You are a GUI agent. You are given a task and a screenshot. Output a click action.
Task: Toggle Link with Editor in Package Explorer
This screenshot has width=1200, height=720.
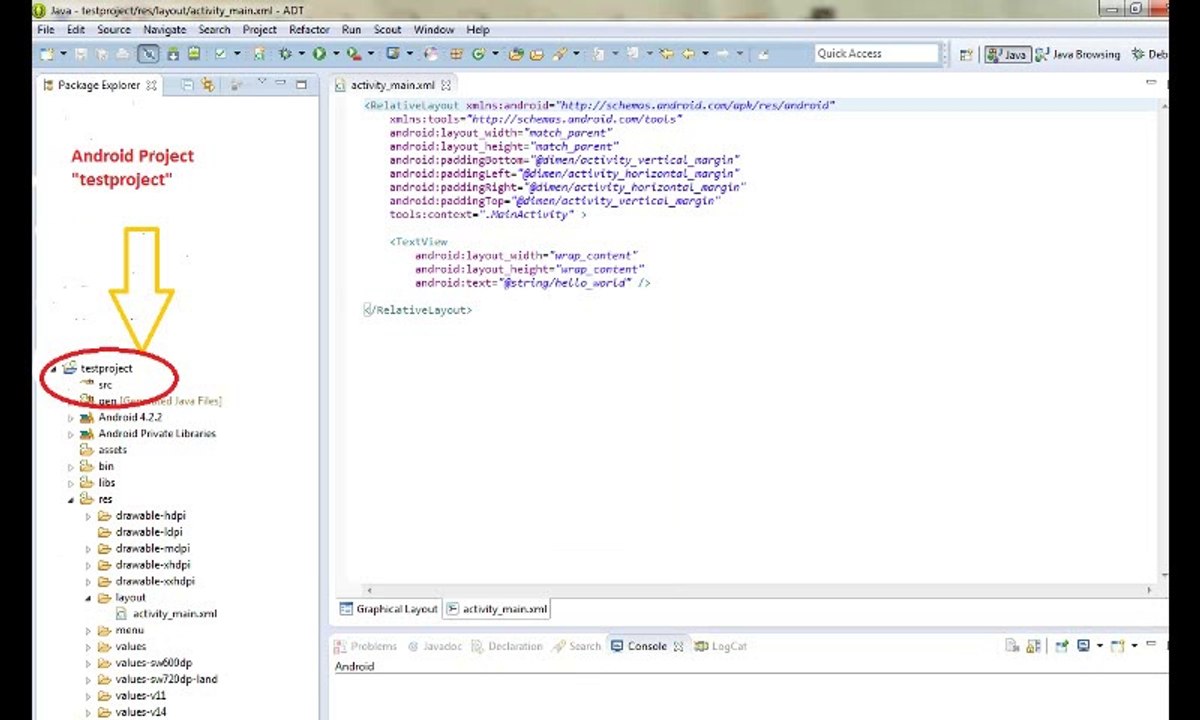(208, 85)
